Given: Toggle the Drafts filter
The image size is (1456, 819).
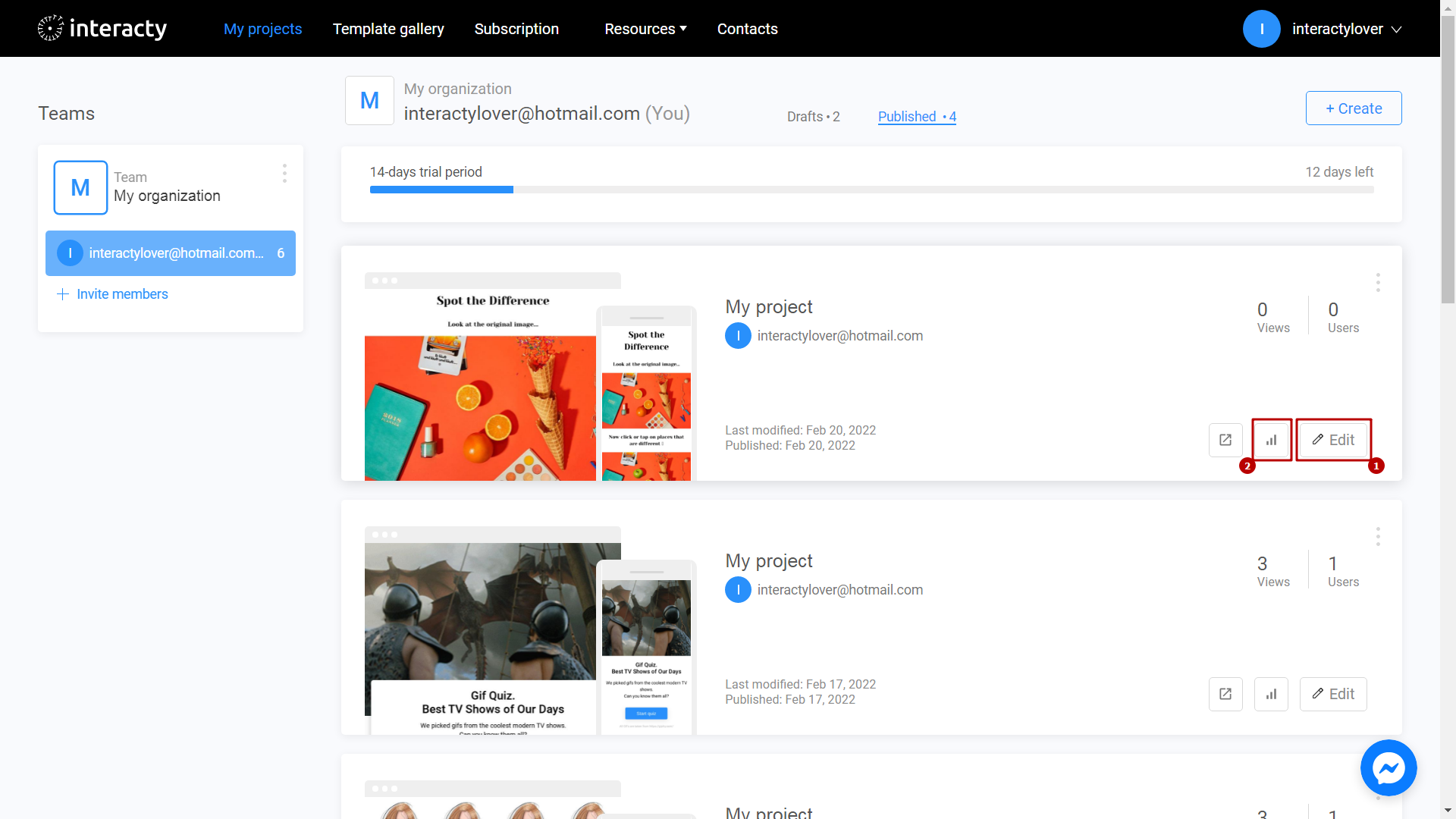Looking at the screenshot, I should coord(813,116).
